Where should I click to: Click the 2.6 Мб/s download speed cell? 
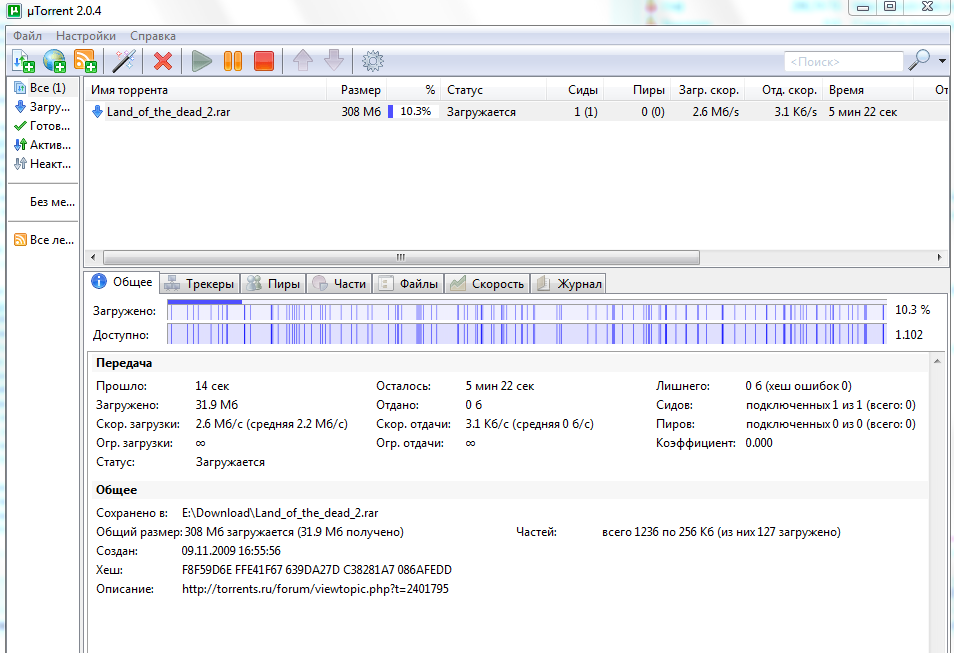[x=716, y=112]
